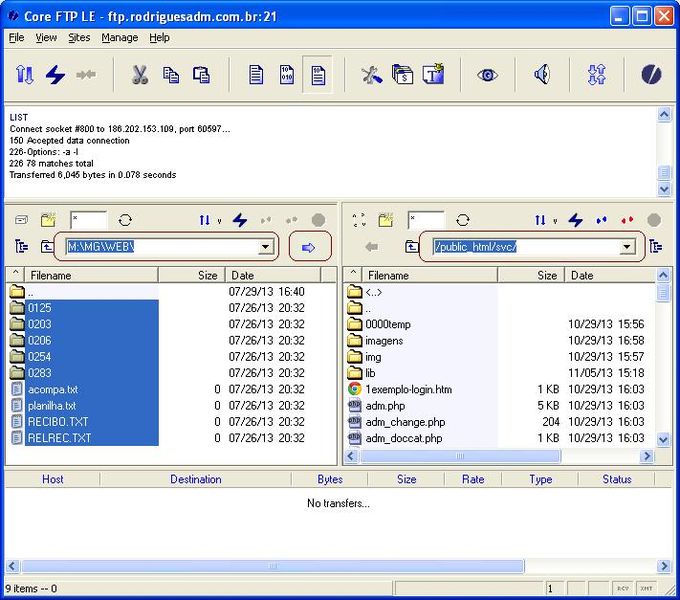Upload files with the blue right arrow
This screenshot has height=600, width=680.
[308, 247]
